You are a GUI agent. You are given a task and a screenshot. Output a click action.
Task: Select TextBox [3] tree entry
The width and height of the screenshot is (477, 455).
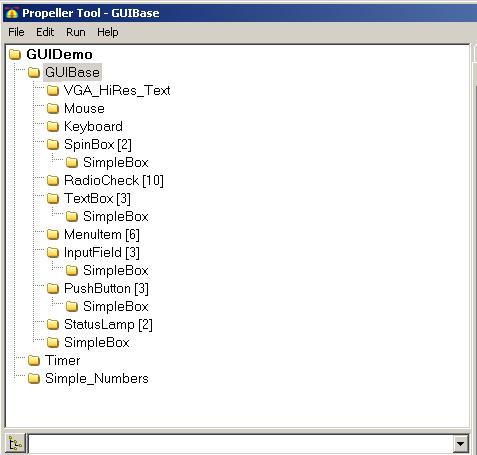[97, 198]
